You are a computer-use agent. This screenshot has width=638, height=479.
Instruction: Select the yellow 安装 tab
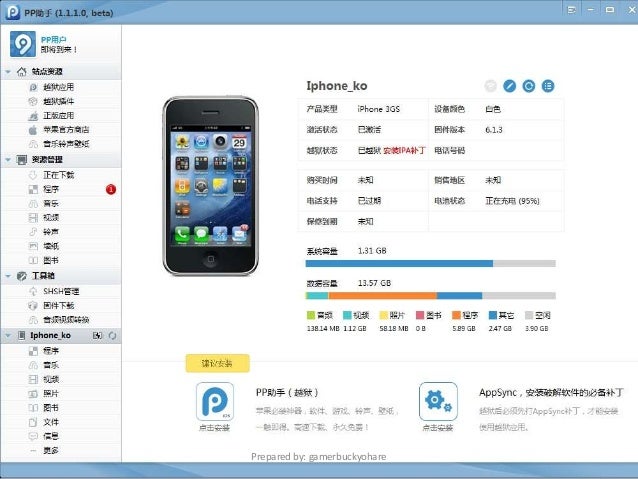click(x=217, y=363)
